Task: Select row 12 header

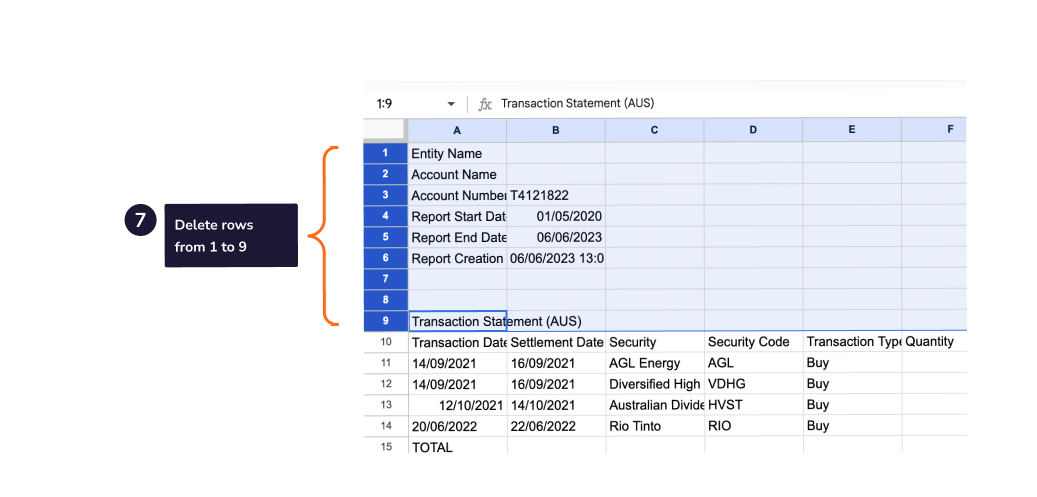Action: point(386,384)
